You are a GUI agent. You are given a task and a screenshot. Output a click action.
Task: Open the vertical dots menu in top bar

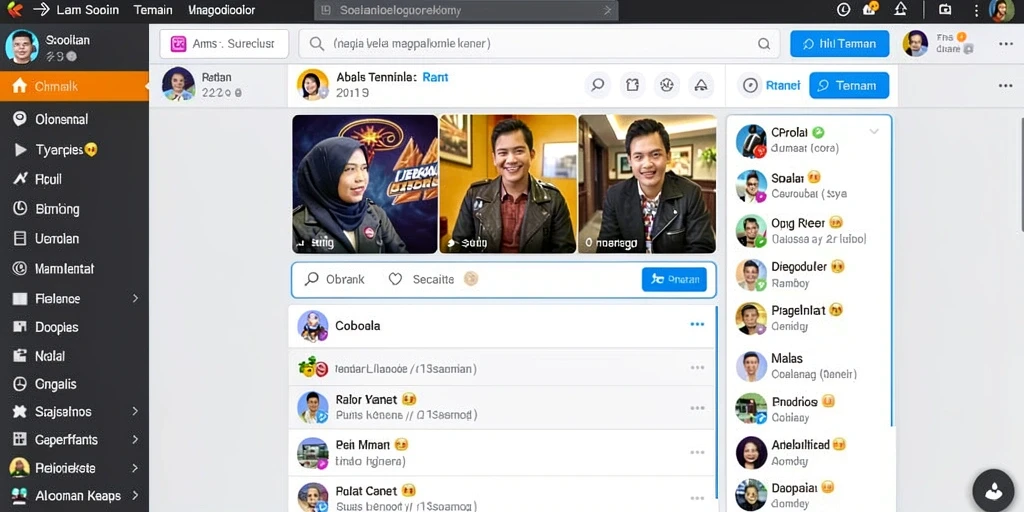coord(976,10)
